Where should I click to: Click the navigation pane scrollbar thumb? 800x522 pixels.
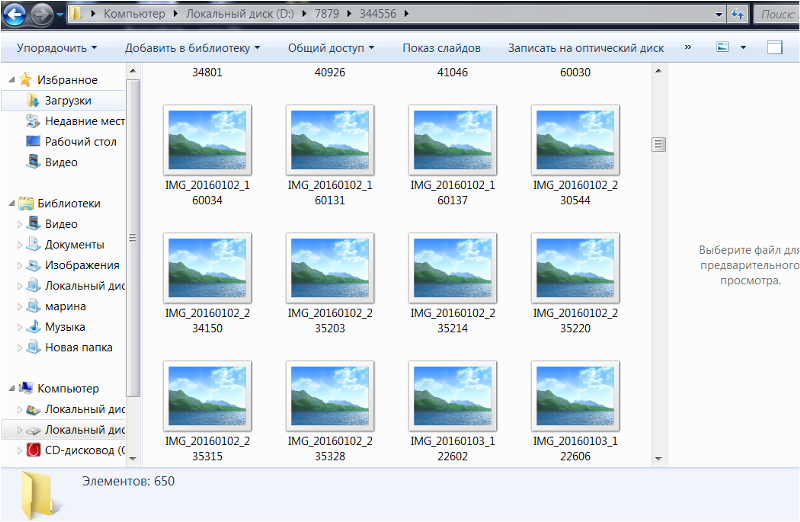(x=133, y=237)
